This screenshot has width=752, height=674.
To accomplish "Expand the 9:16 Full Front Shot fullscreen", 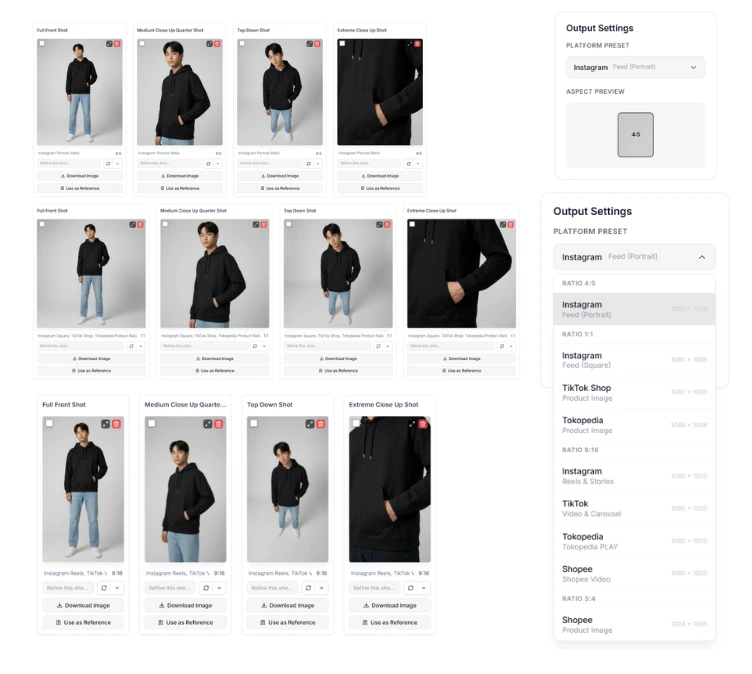I will coord(106,424).
